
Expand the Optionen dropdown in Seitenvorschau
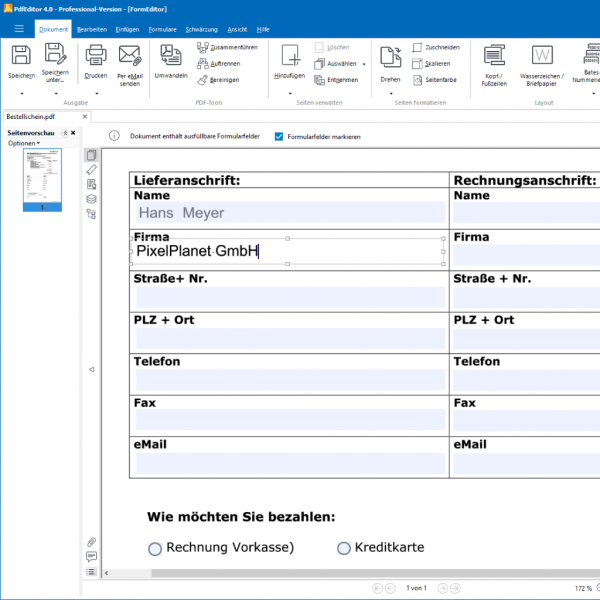point(24,143)
